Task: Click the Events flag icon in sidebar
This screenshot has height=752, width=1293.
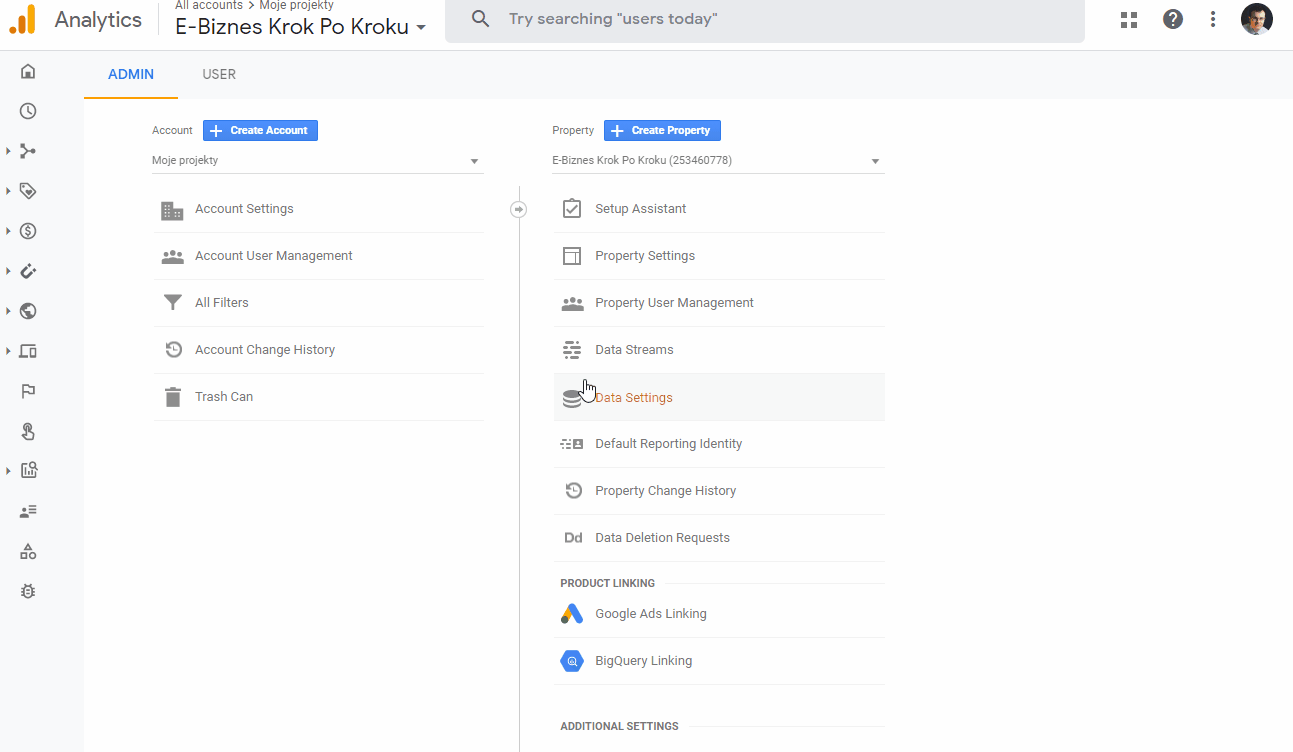Action: pyautogui.click(x=28, y=391)
